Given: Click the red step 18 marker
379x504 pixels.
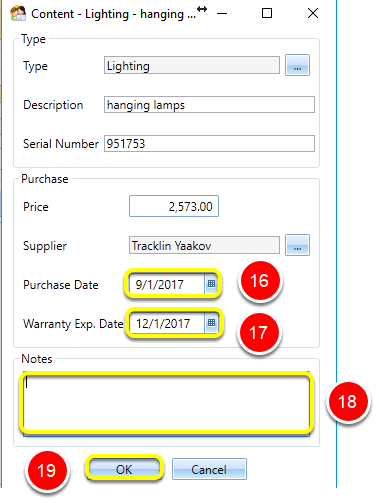Looking at the screenshot, I should pos(348,401).
